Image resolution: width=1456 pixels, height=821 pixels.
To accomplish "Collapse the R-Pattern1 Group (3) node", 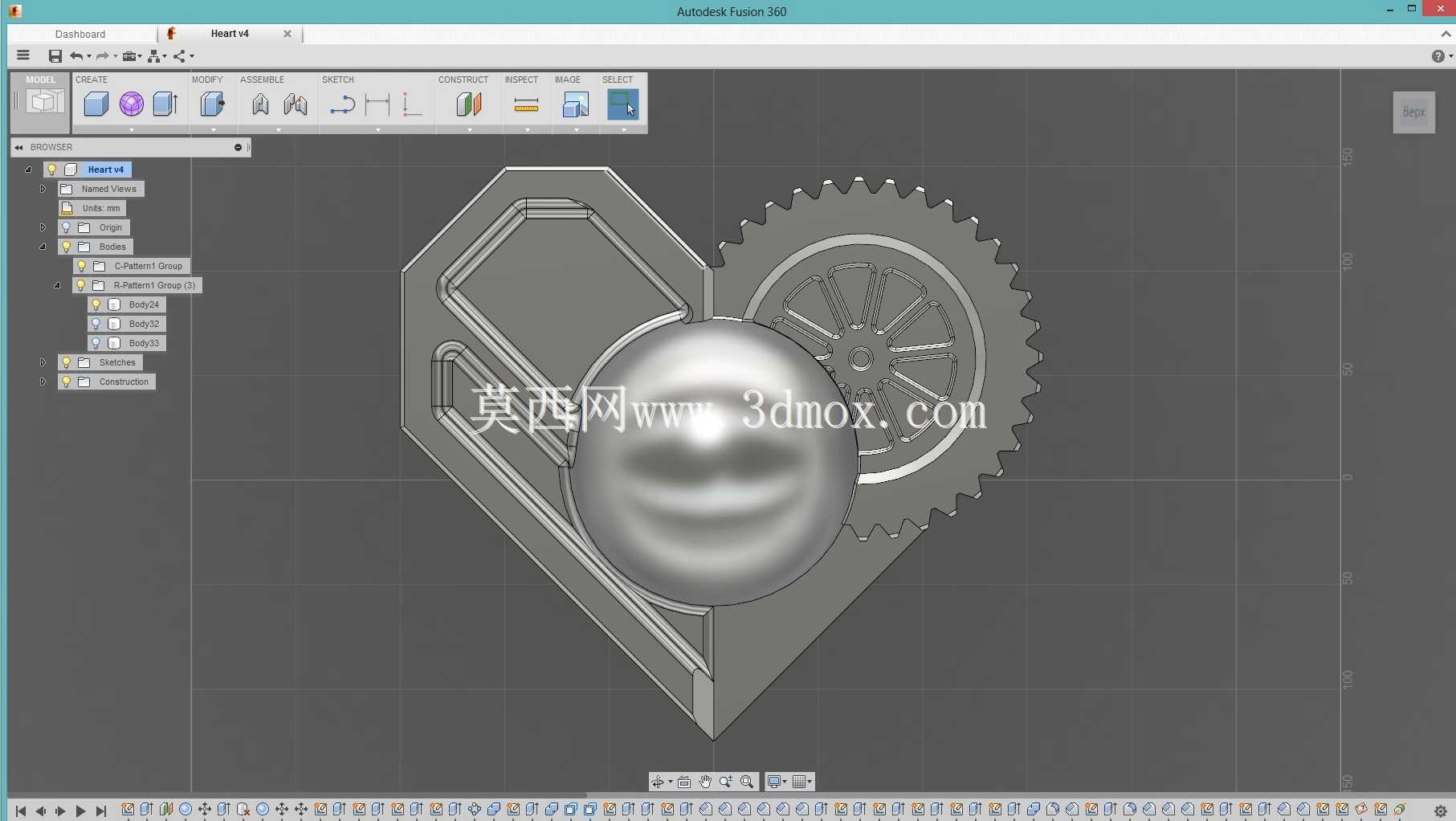I will tap(57, 285).
